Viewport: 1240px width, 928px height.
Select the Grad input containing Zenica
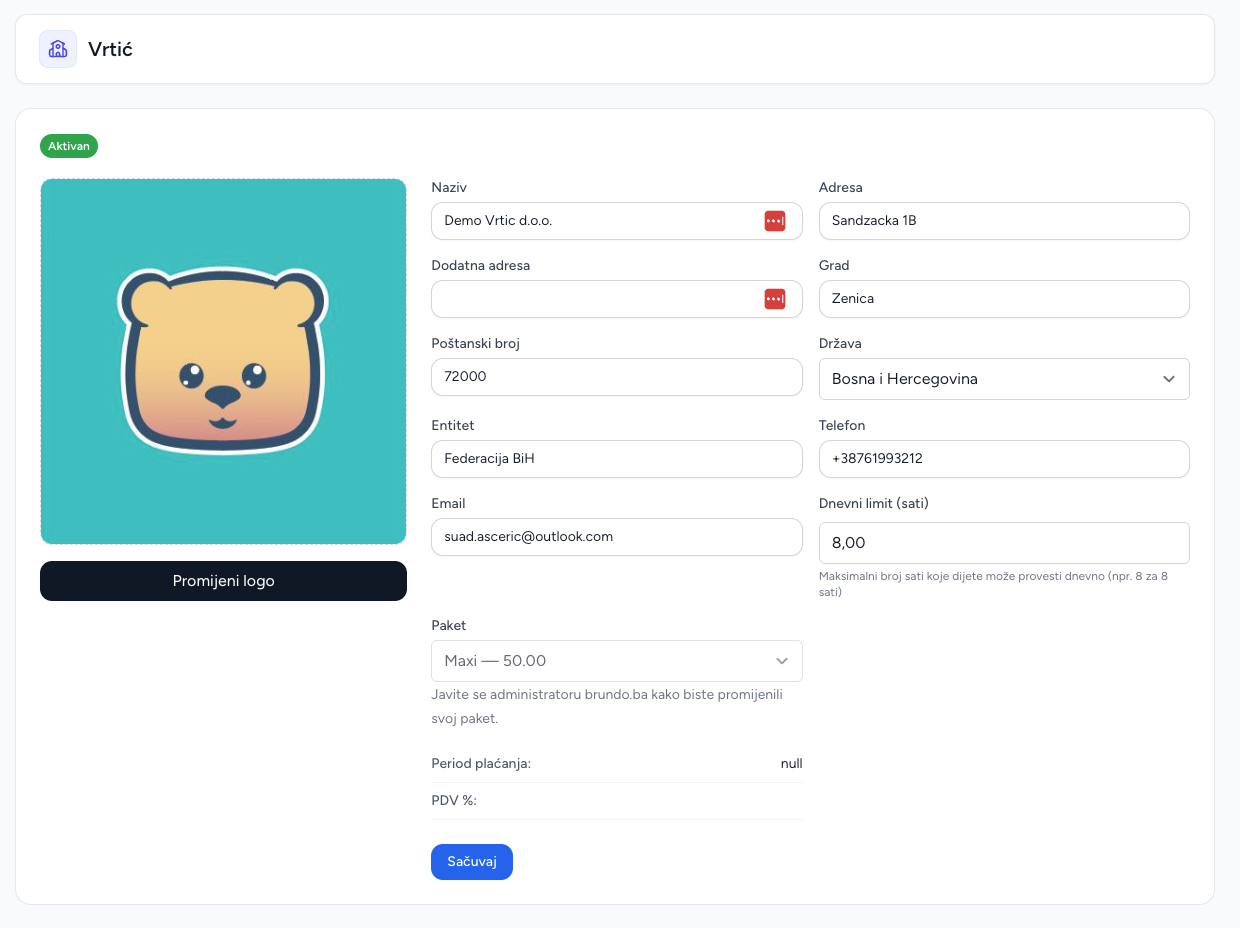[1004, 299]
